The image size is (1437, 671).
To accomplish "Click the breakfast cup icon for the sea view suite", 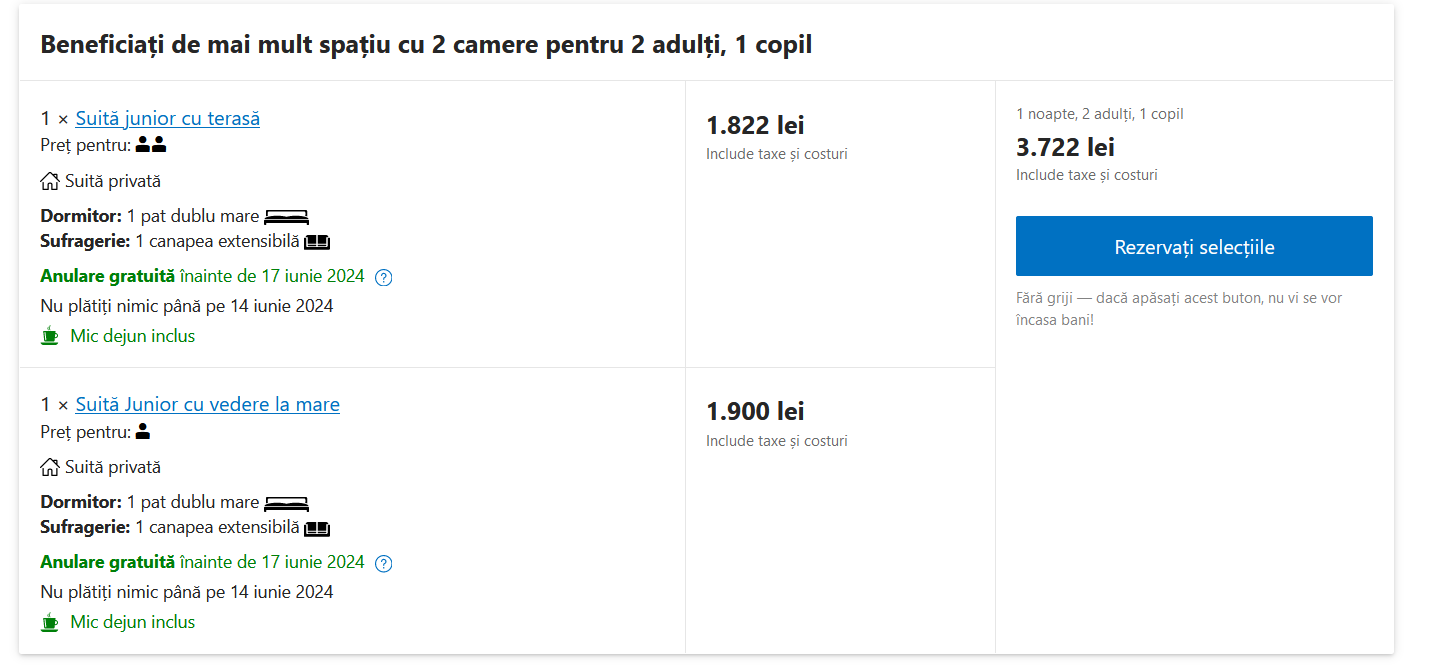I will [x=50, y=623].
